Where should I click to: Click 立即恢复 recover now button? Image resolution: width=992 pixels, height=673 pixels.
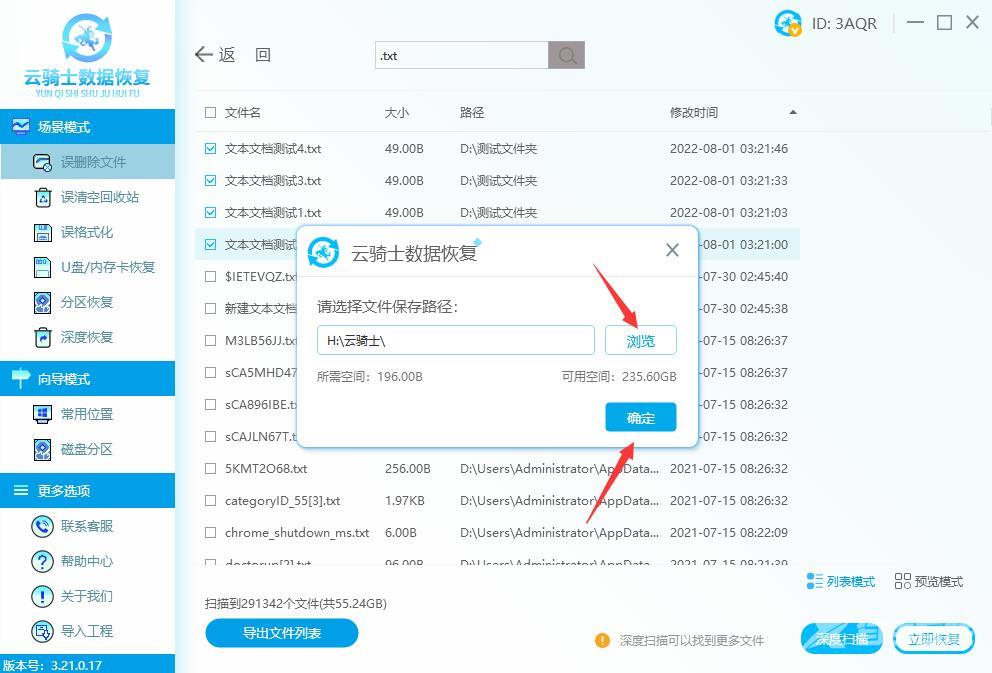pos(934,639)
